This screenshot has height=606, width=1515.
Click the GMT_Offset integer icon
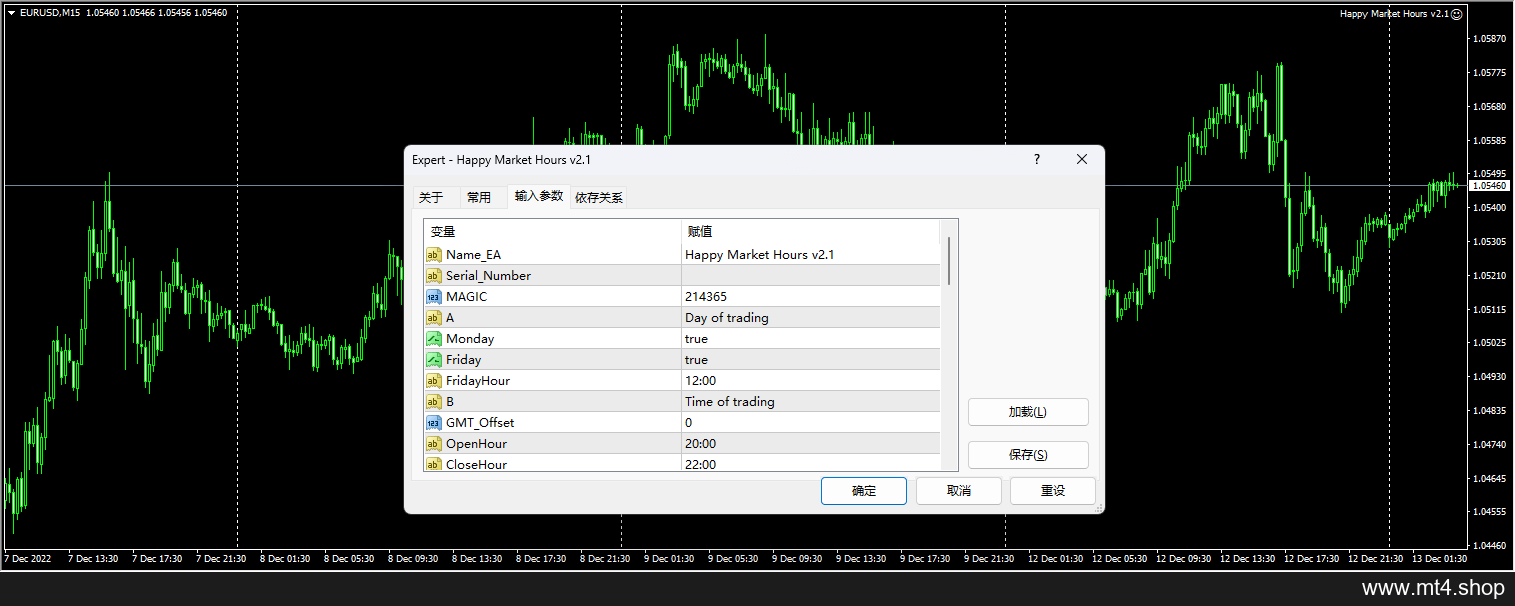[433, 423]
